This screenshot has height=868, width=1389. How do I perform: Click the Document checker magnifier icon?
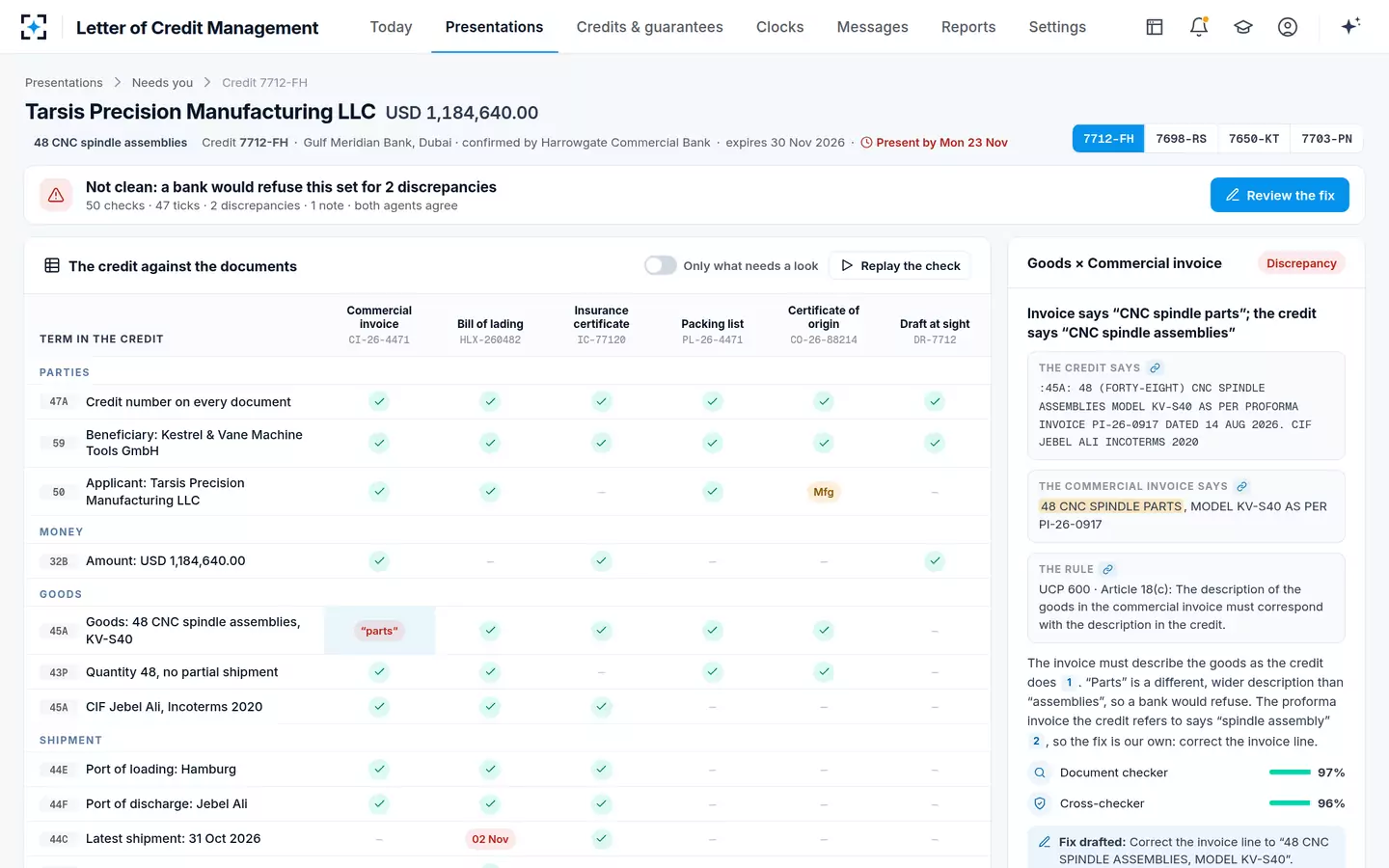(x=1040, y=773)
